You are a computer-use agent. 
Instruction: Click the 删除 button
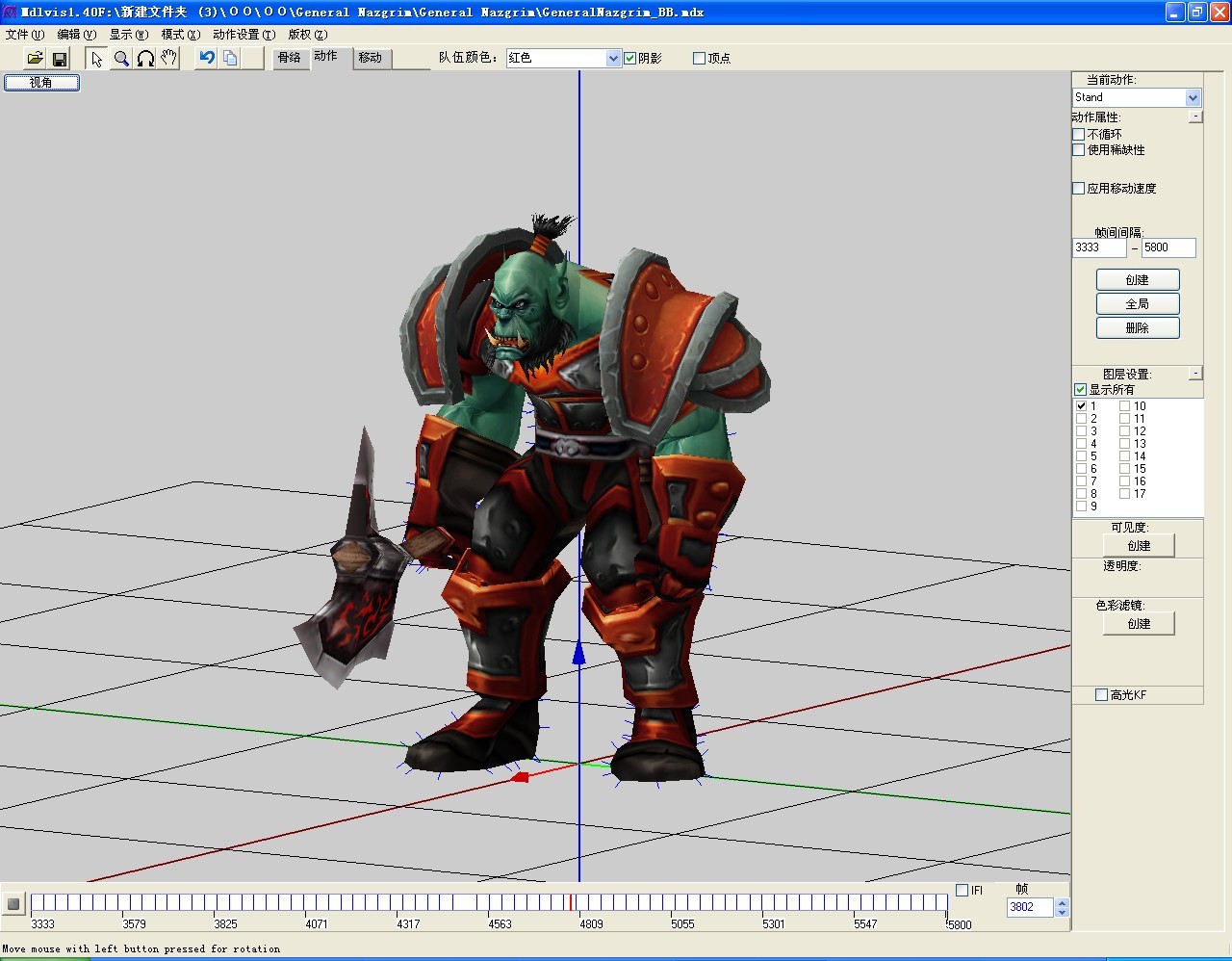pos(1138,328)
